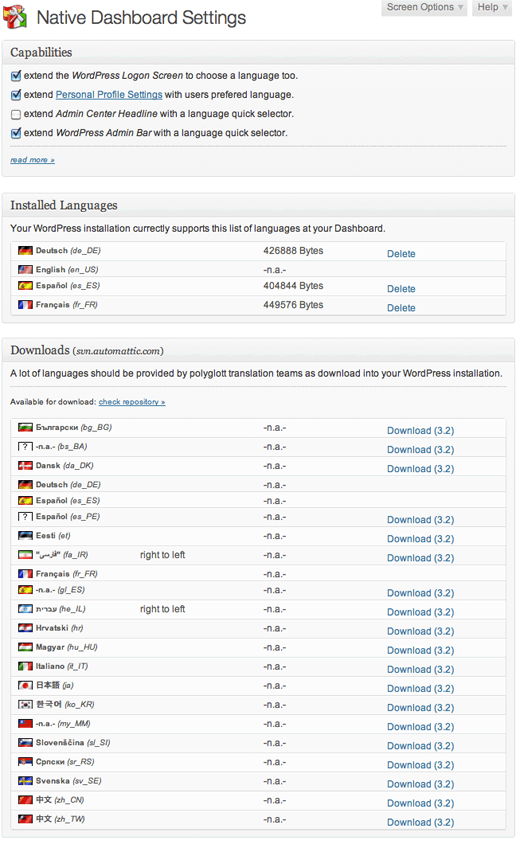This screenshot has width=520, height=852.
Task: Click the Israeli flag beside he_IL
Action: (25, 609)
